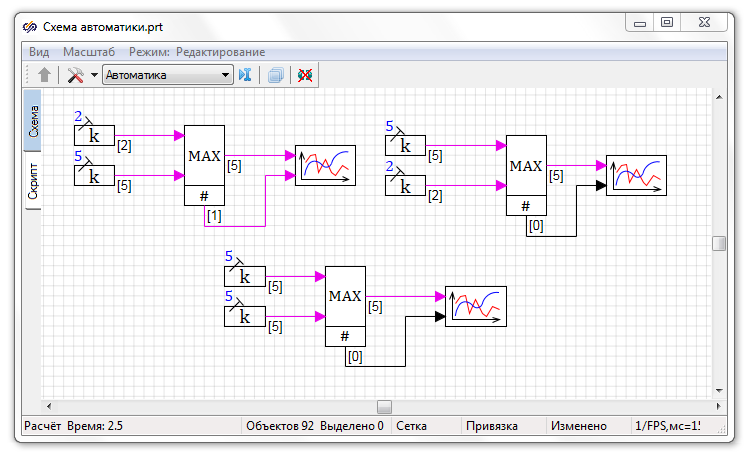
Task: Toggle Привязка snapping in status bar
Action: (x=491, y=427)
